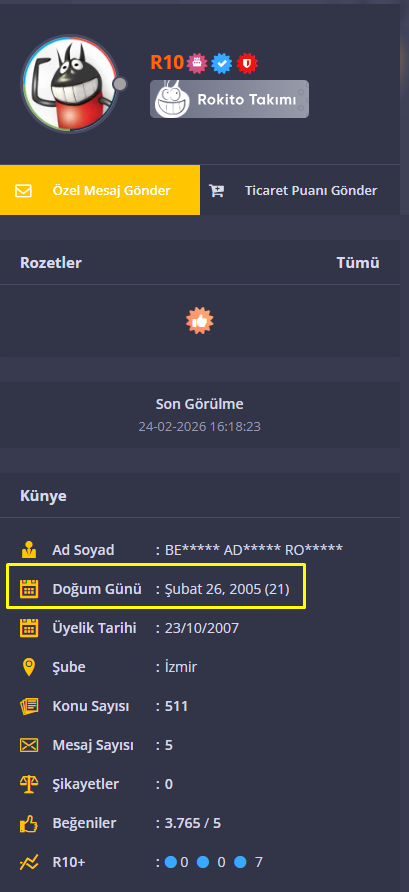This screenshot has height=892, width=409.
Task: Click the orange thumbs-up rozet badge
Action: pyautogui.click(x=200, y=321)
